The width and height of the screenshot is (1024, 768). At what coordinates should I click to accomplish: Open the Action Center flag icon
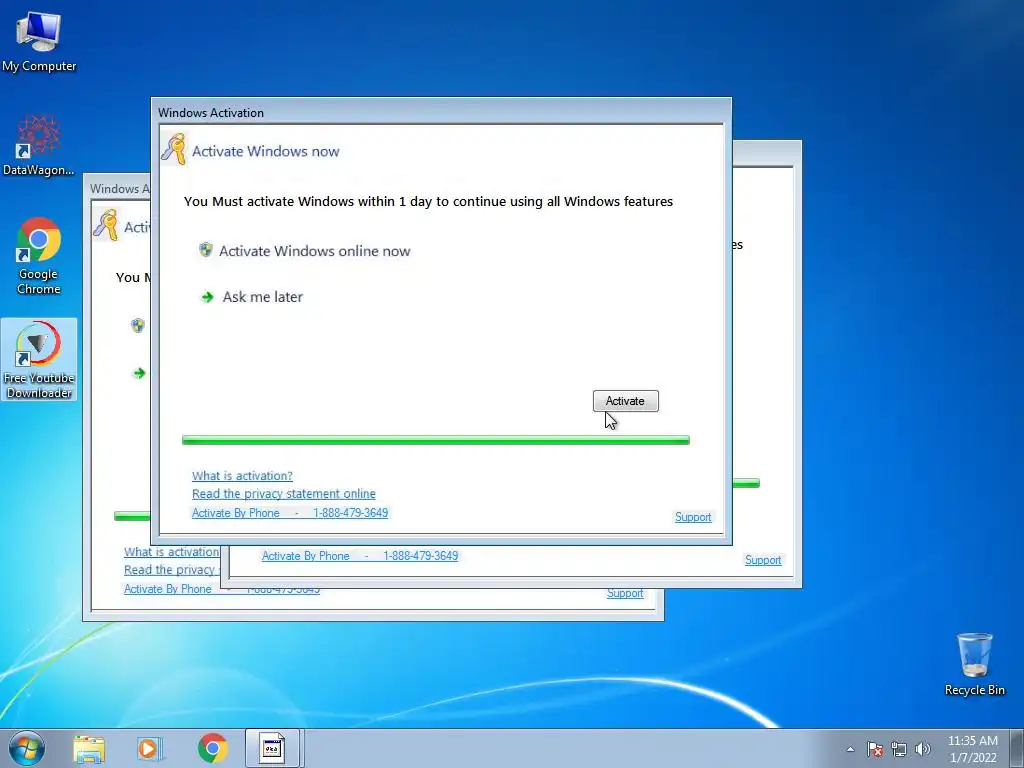click(875, 749)
